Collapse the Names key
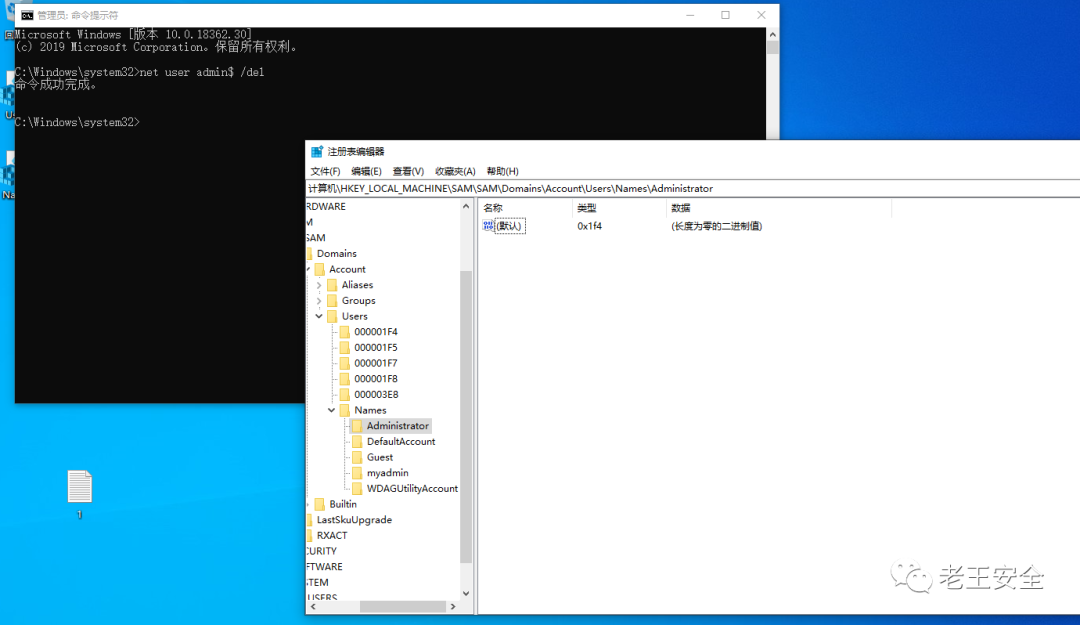This screenshot has height=625, width=1080. pos(331,410)
